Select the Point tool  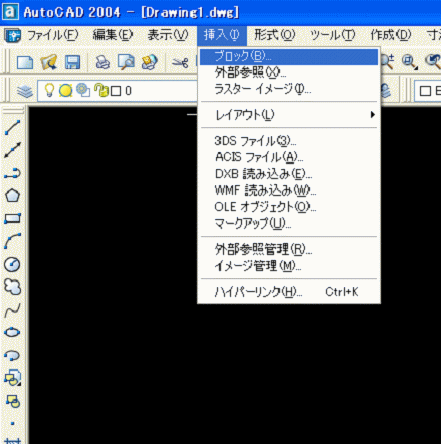(x=13, y=424)
